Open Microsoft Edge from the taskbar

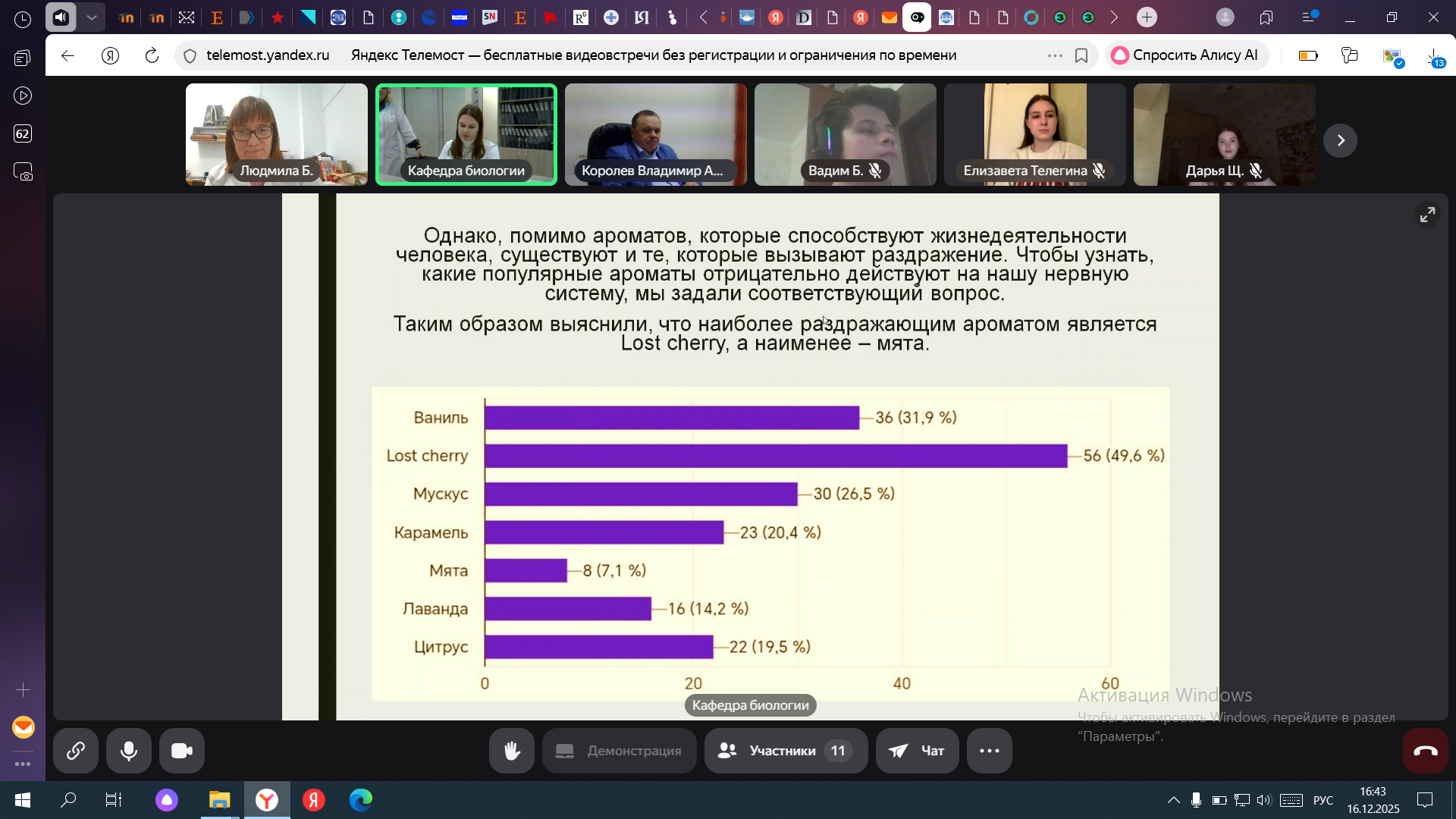coord(361,800)
